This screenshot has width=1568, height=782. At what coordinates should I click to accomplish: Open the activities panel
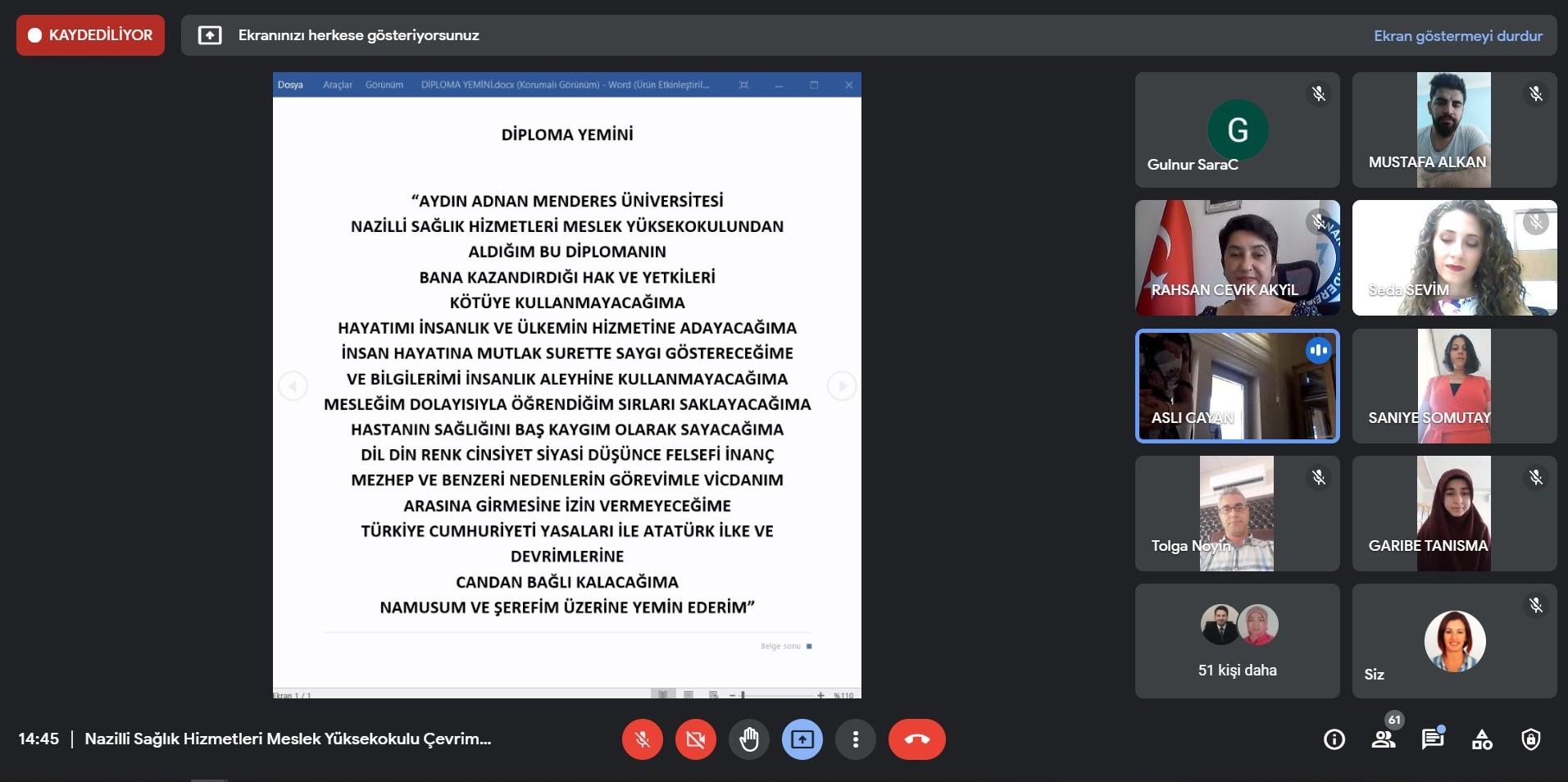pos(1482,739)
